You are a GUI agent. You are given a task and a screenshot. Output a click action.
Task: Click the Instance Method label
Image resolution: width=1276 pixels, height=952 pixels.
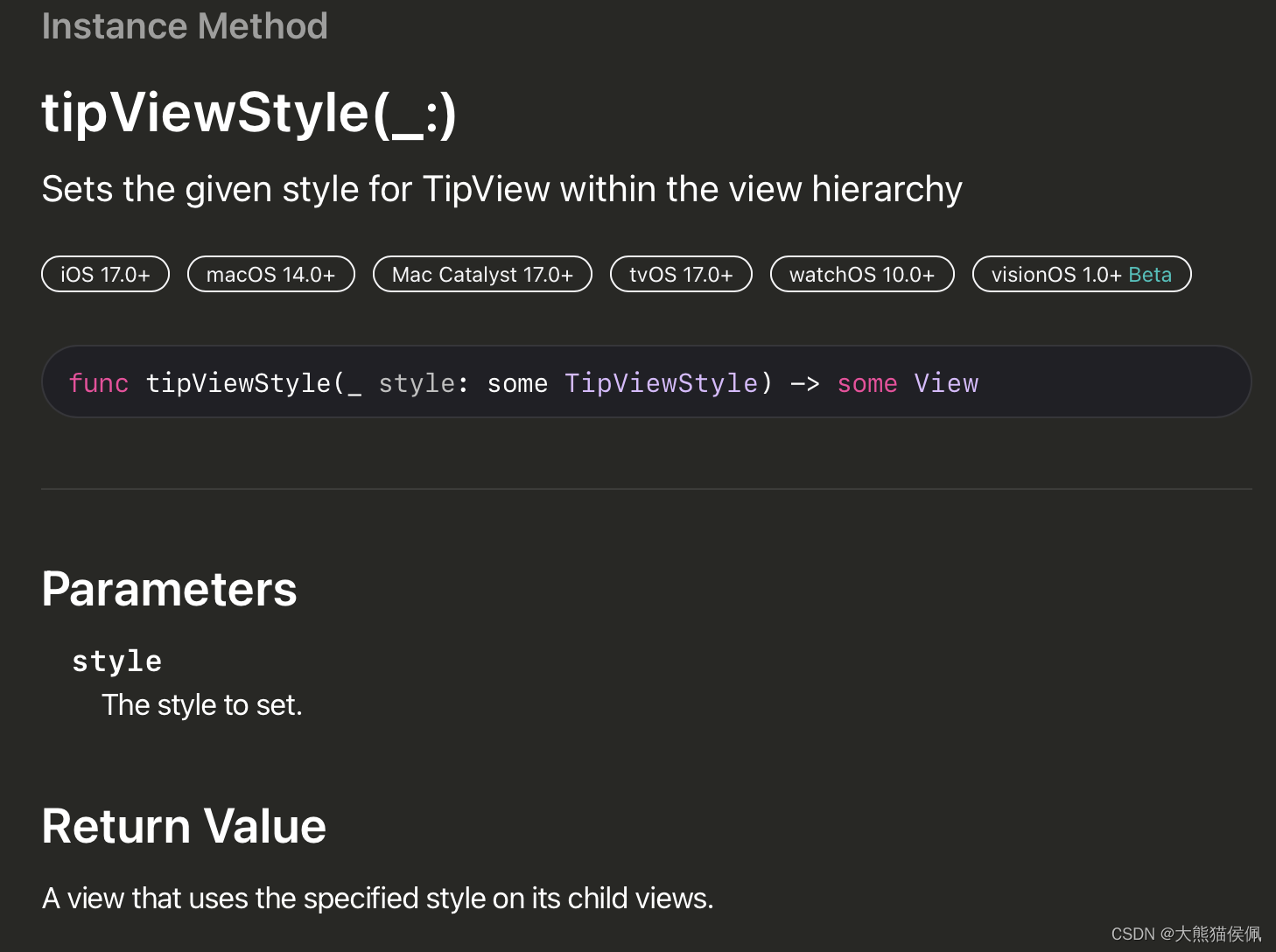[185, 25]
